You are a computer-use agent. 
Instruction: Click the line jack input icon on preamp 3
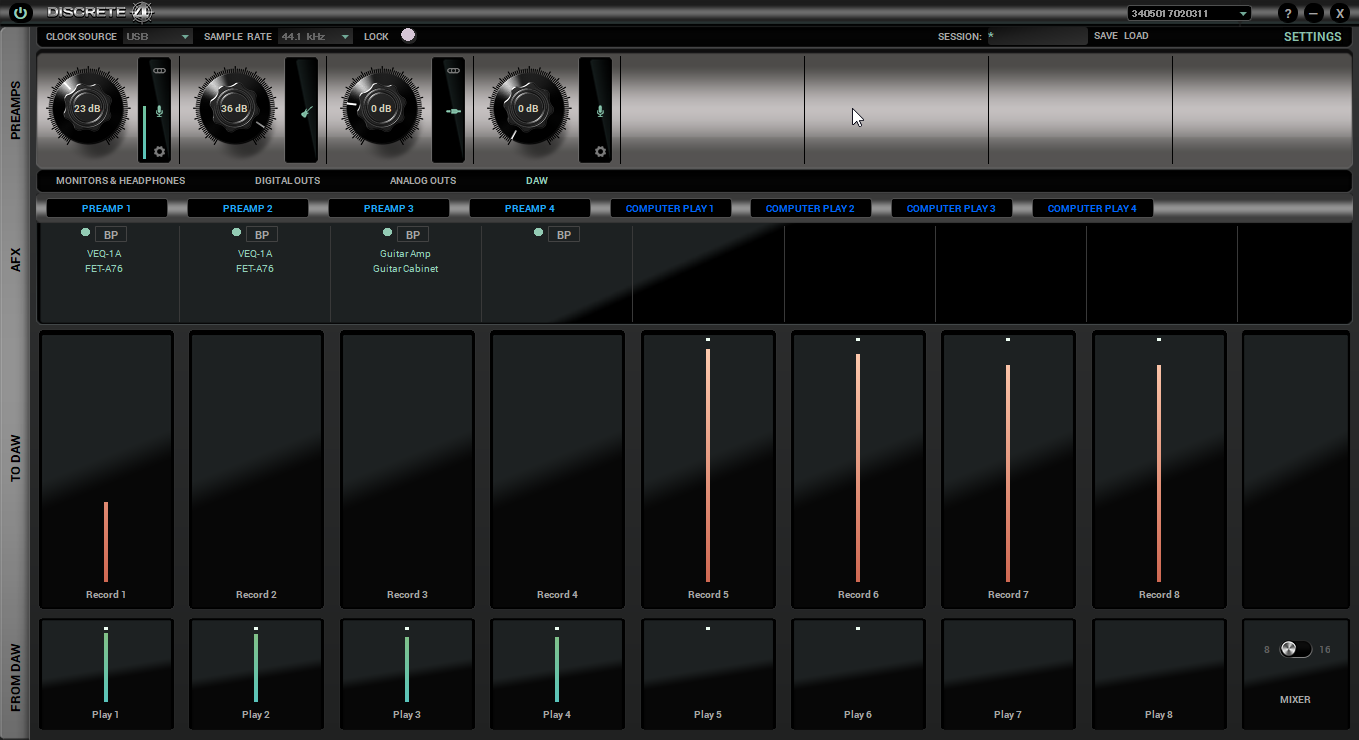pos(453,111)
